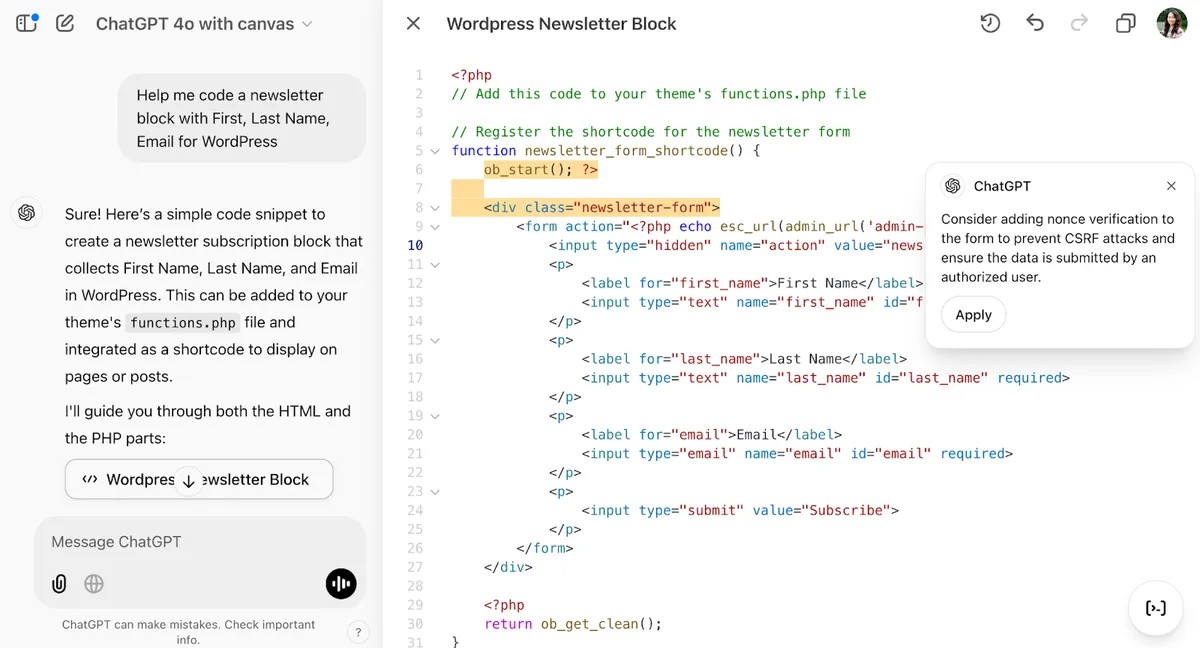Open the user profile avatar
1200x648 pixels.
tap(1171, 23)
